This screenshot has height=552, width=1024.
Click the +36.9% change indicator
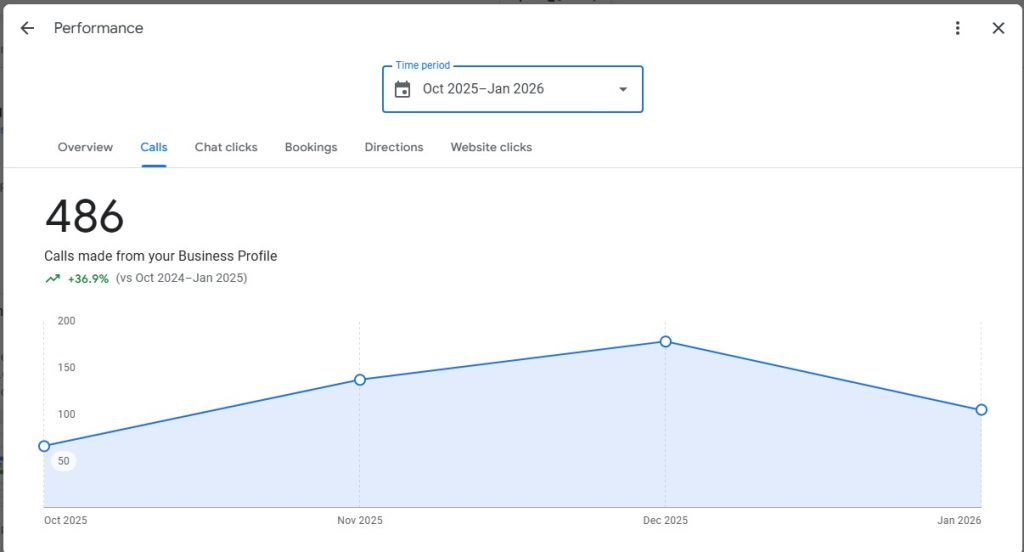(88, 279)
